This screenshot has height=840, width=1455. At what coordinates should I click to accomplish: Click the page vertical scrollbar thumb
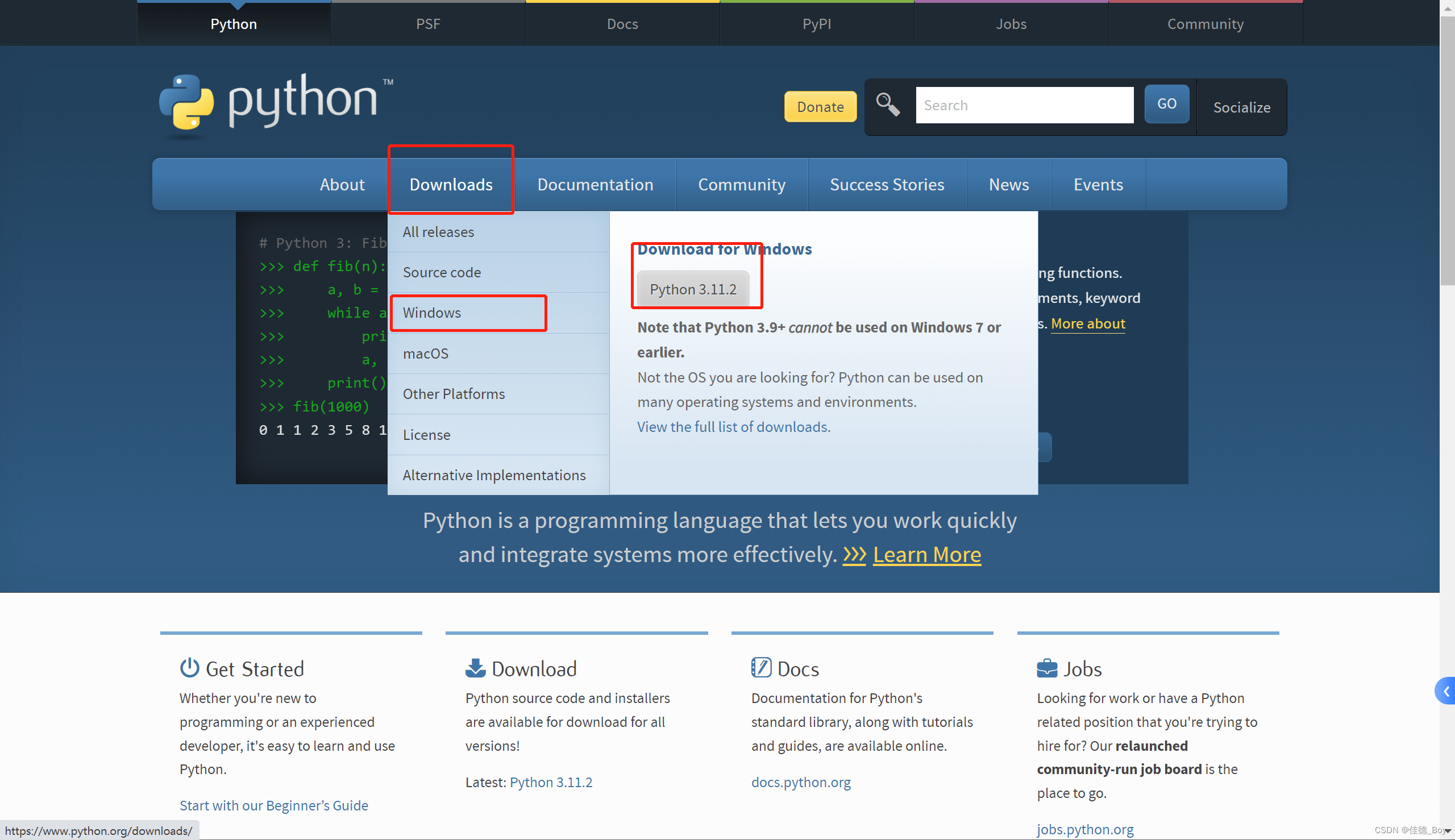point(1447,150)
